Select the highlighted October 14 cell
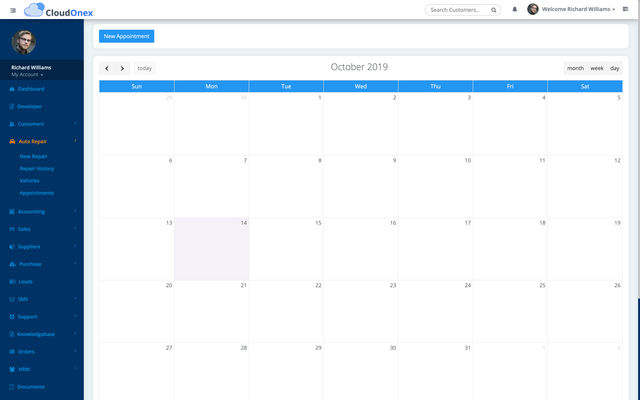640x400 pixels. (x=211, y=249)
